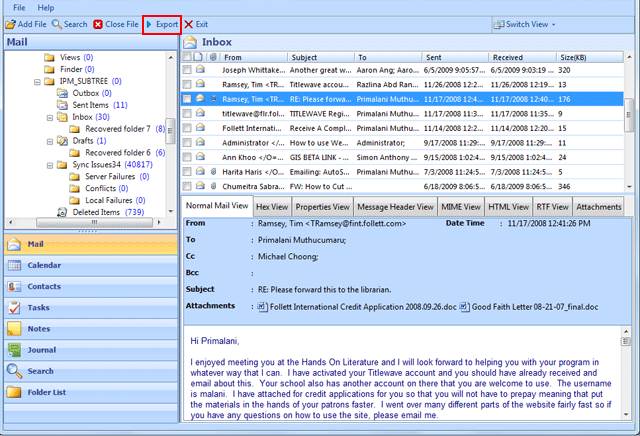The height and width of the screenshot is (436, 640).
Task: Check the titlewave@flr.fol email checkbox
Action: pyautogui.click(x=187, y=113)
